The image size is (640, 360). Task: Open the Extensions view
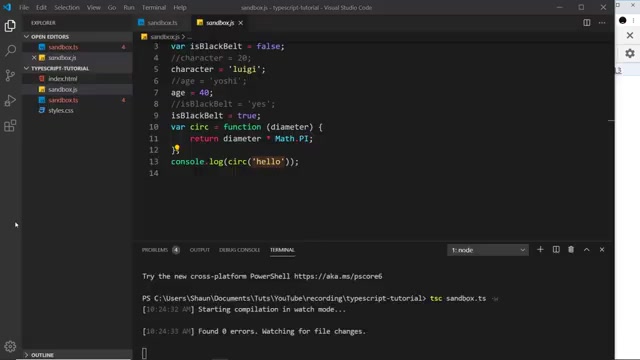10,126
